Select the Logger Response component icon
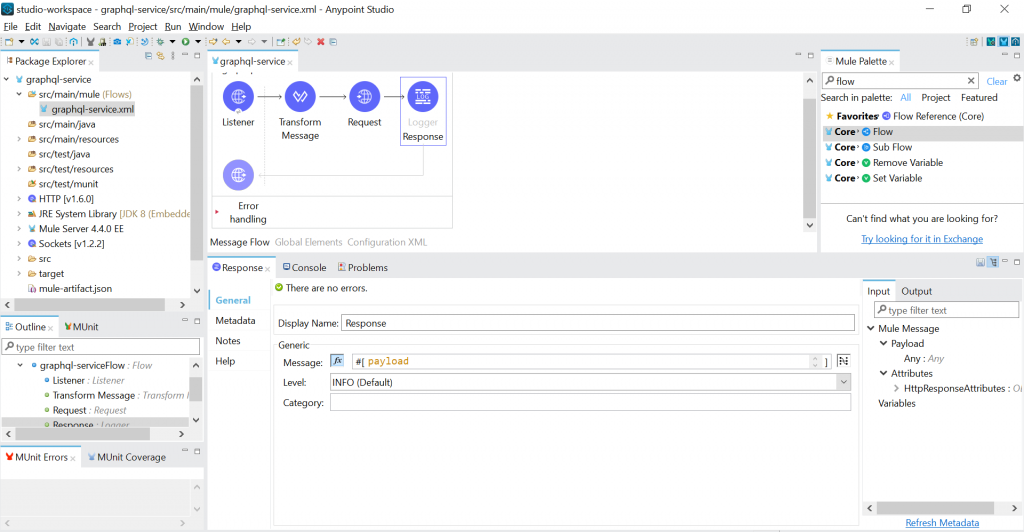Viewport: 1024px width, 532px height. click(423, 97)
